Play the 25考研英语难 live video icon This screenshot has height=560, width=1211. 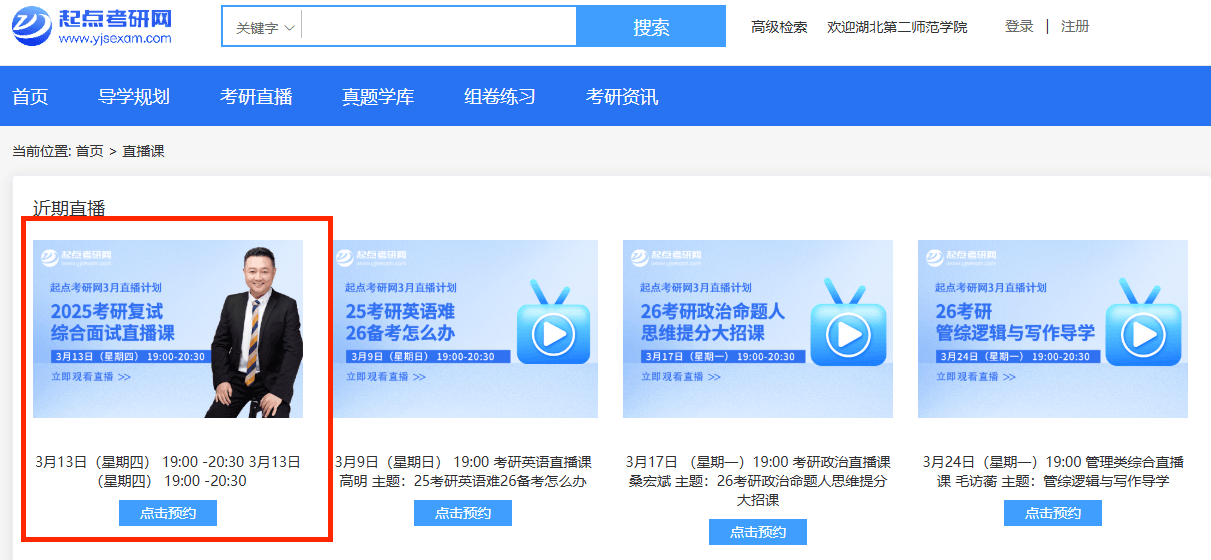tap(553, 334)
